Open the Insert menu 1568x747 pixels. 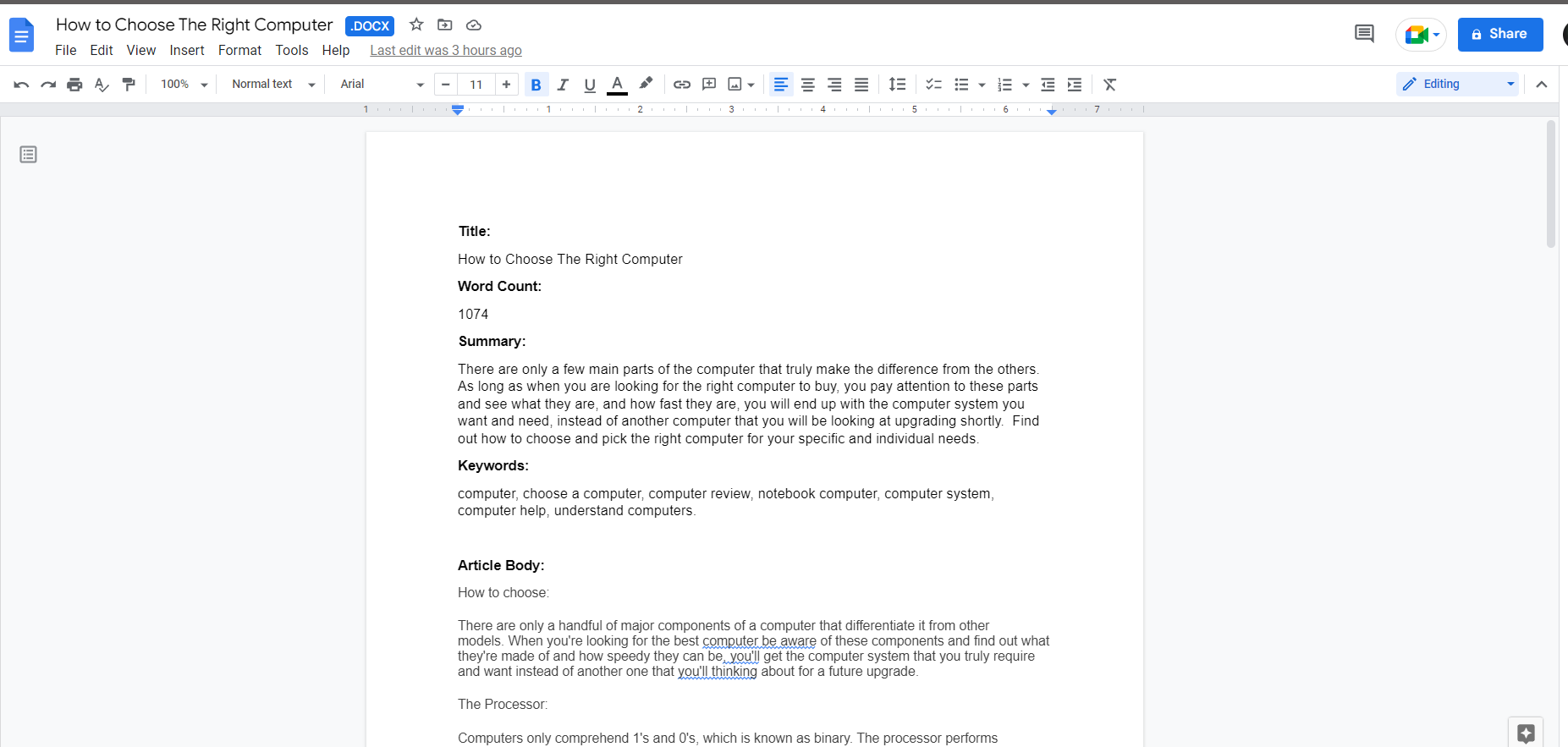coord(187,51)
